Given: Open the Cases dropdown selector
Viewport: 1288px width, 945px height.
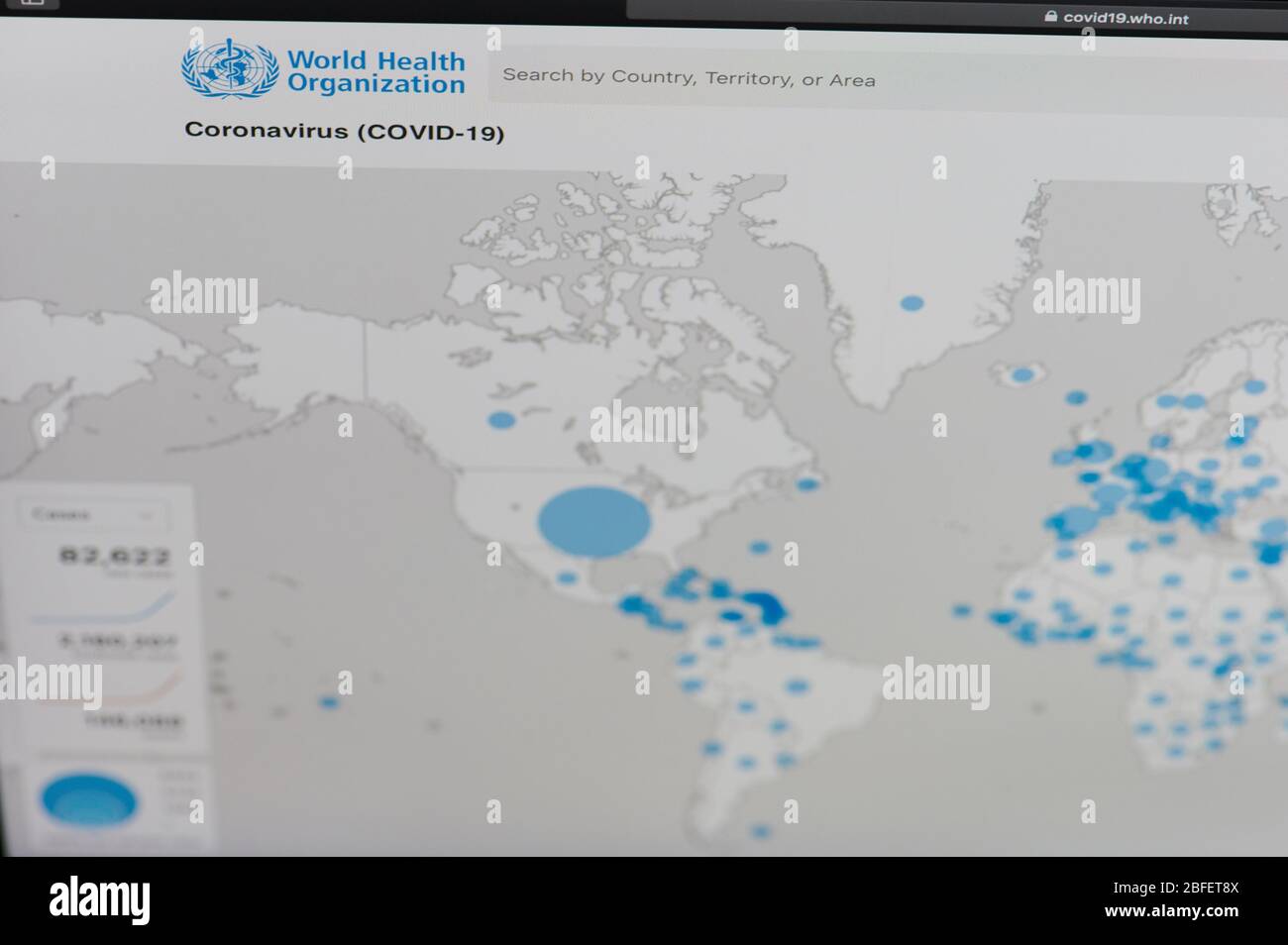Looking at the screenshot, I should pos(94,515).
